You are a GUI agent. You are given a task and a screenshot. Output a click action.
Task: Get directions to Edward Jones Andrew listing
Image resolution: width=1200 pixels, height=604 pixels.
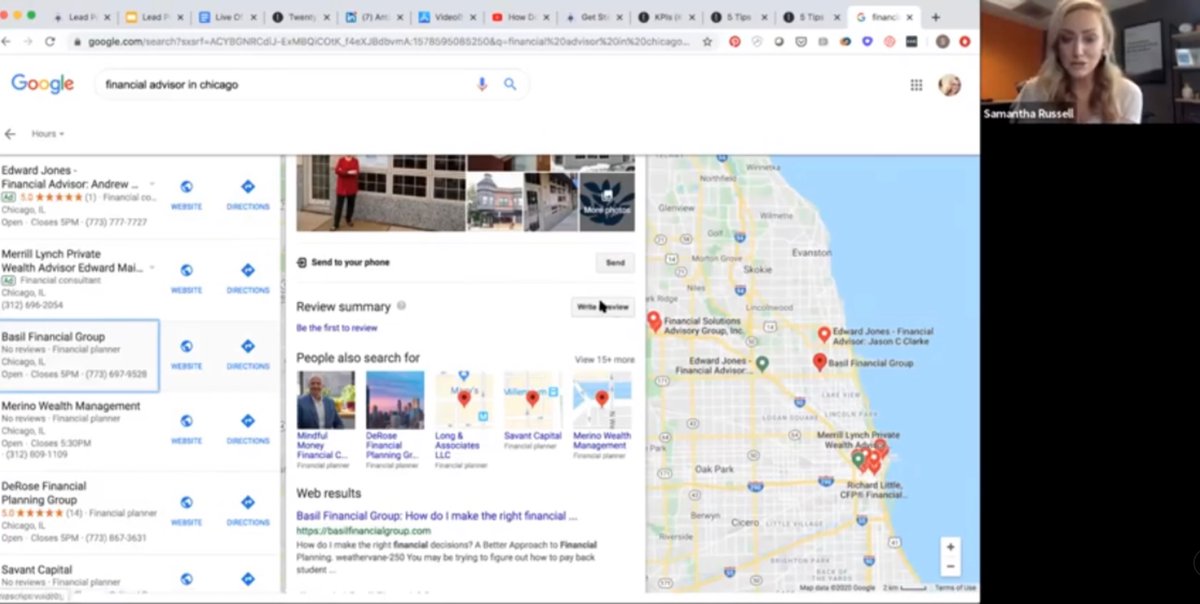point(248,194)
